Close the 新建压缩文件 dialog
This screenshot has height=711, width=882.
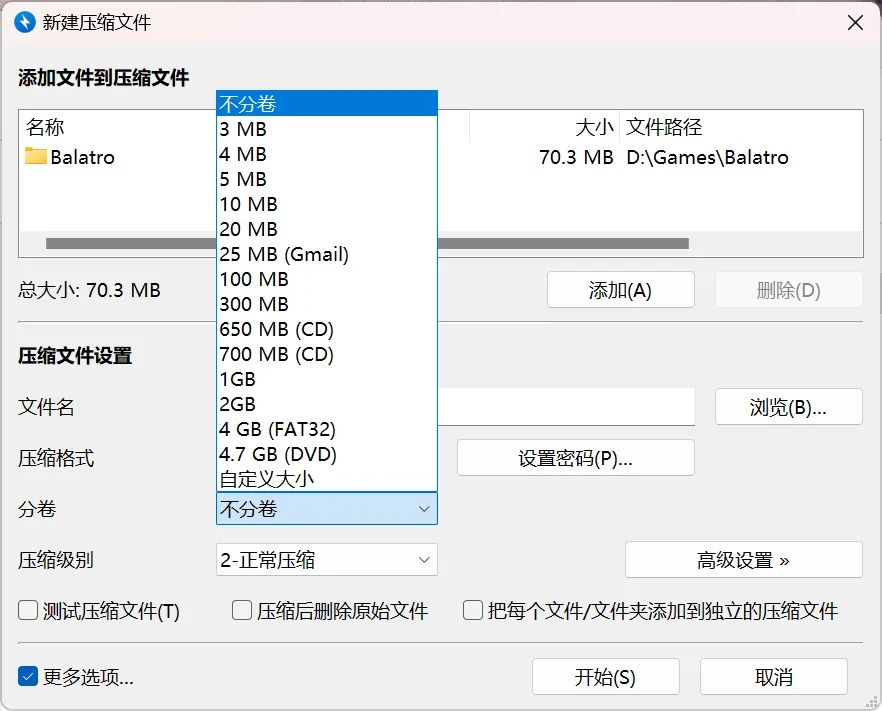click(855, 22)
